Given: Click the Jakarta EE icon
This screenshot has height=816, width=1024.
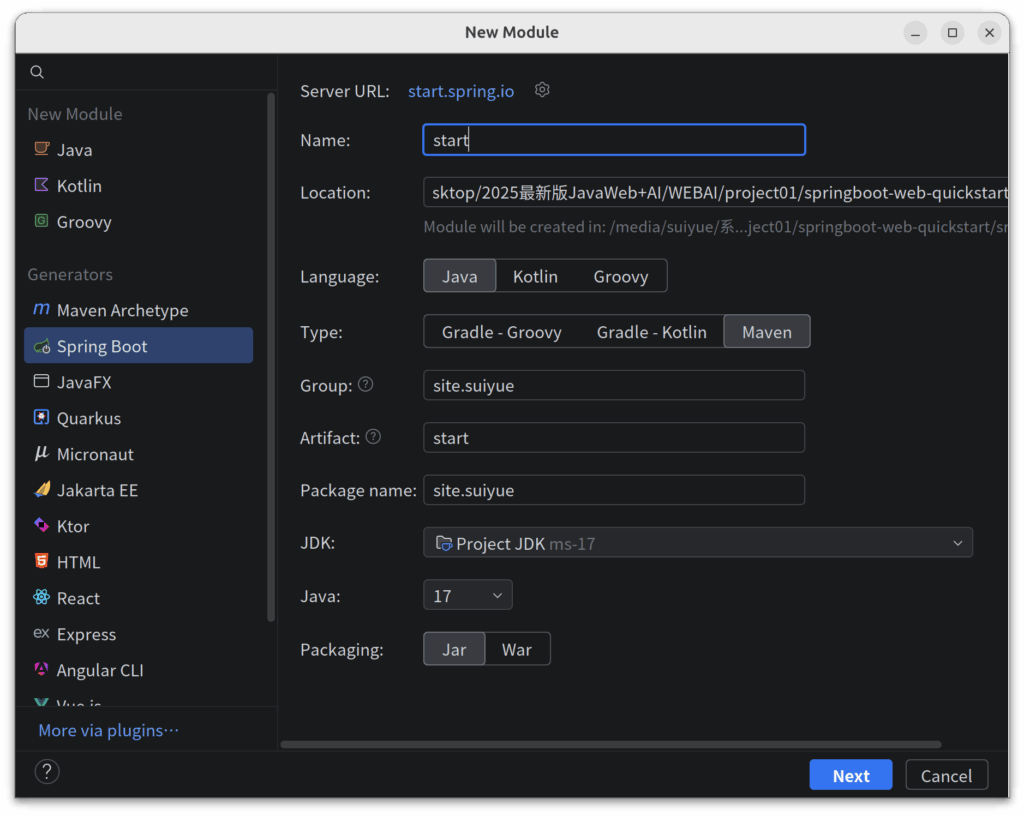Looking at the screenshot, I should point(41,490).
